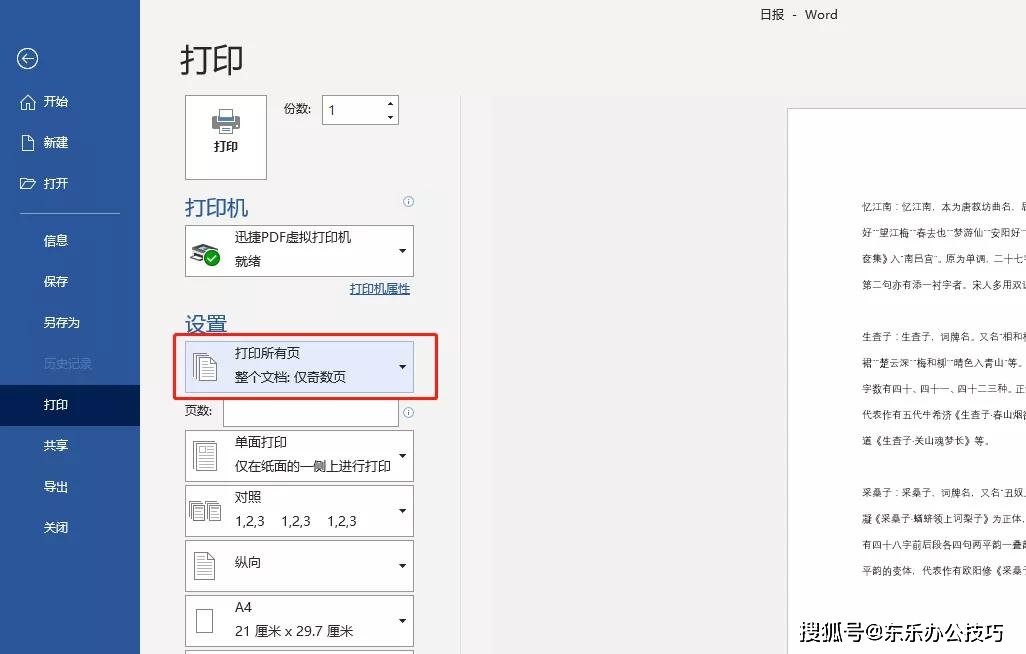Select 新建 (New) in the sidebar
This screenshot has height=654, width=1026.
click(56, 143)
